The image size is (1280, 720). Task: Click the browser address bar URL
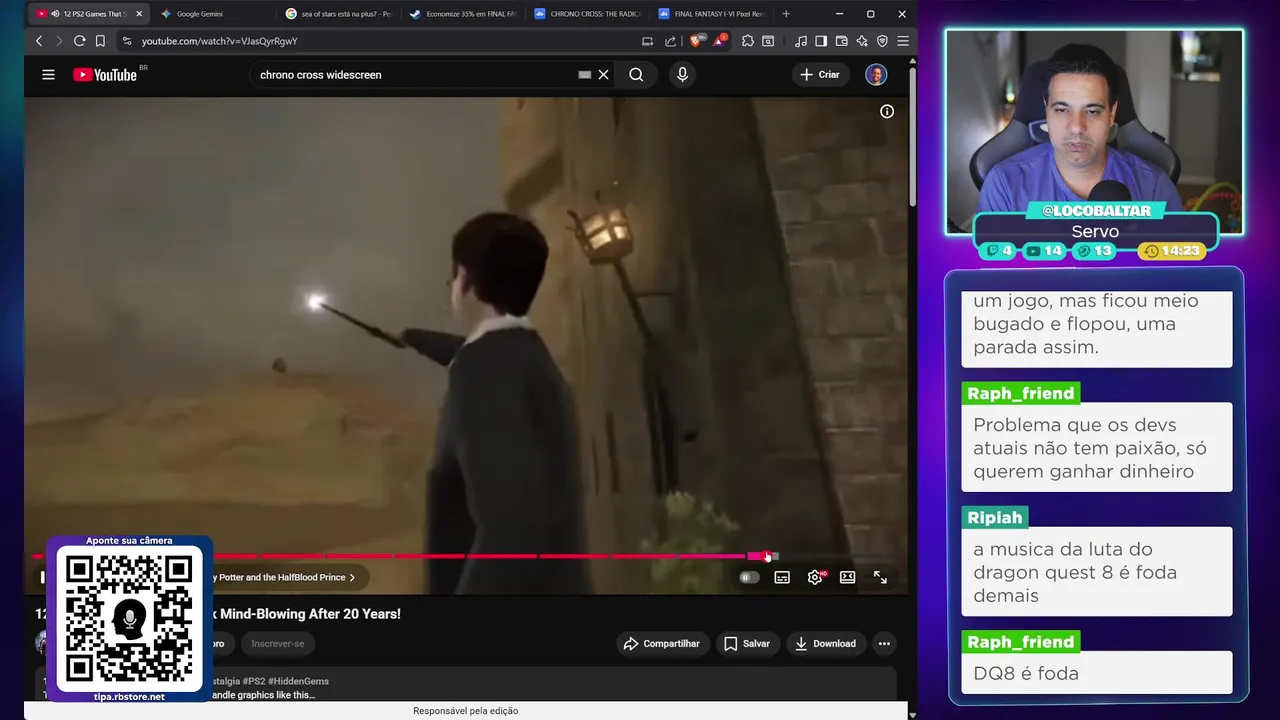tap(220, 41)
